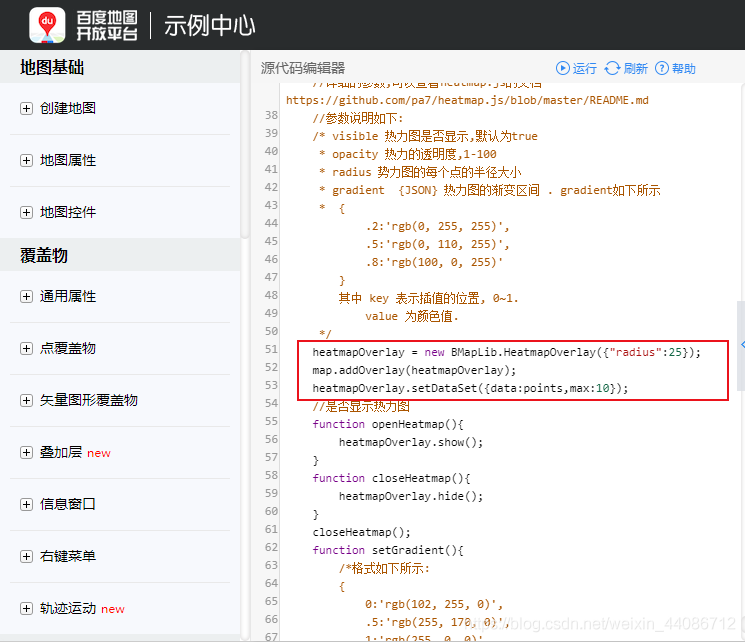745x642 pixels.
Task: Click the Baidu Map logo icon
Action: 47,25
